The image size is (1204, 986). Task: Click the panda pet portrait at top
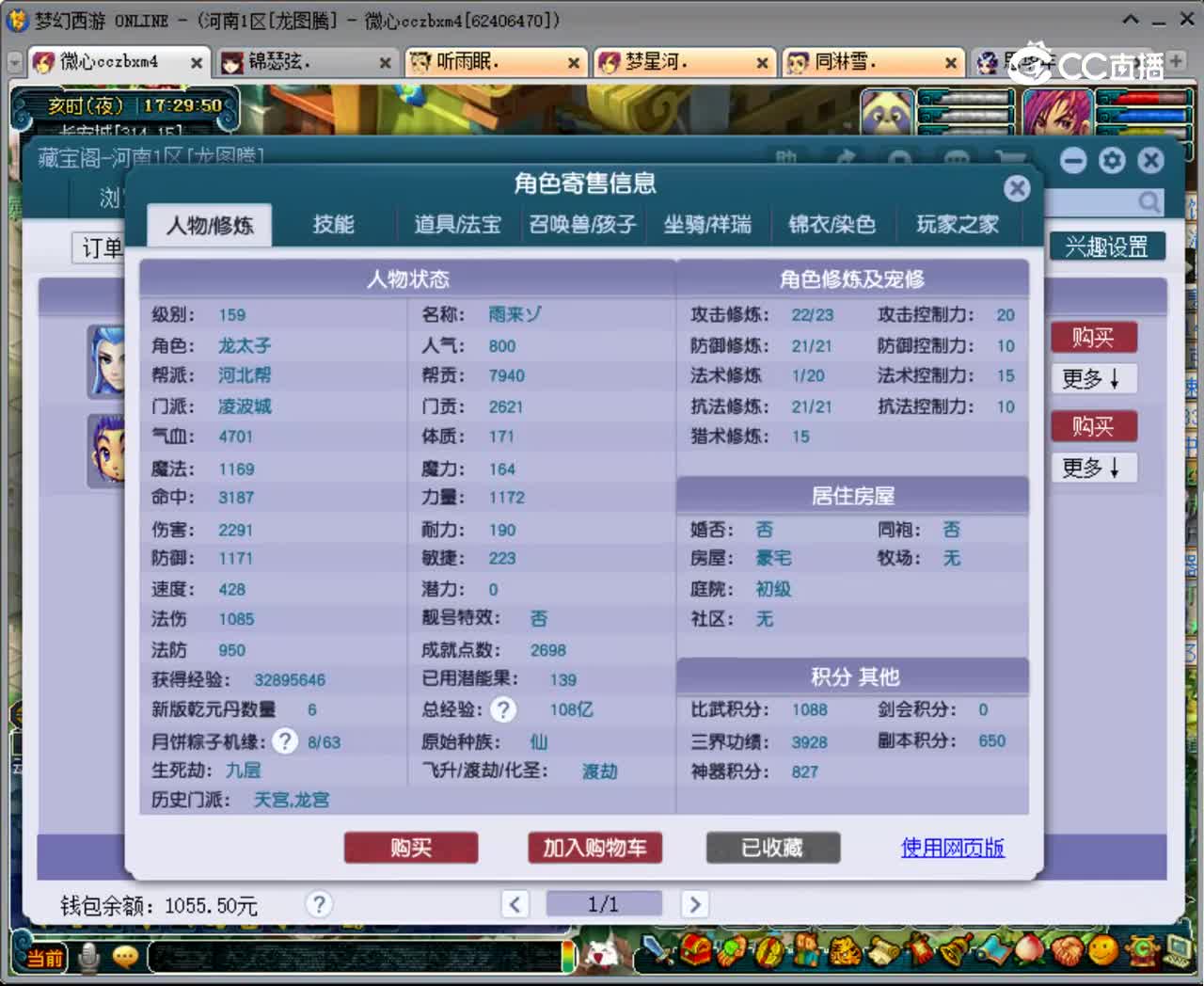[x=887, y=112]
